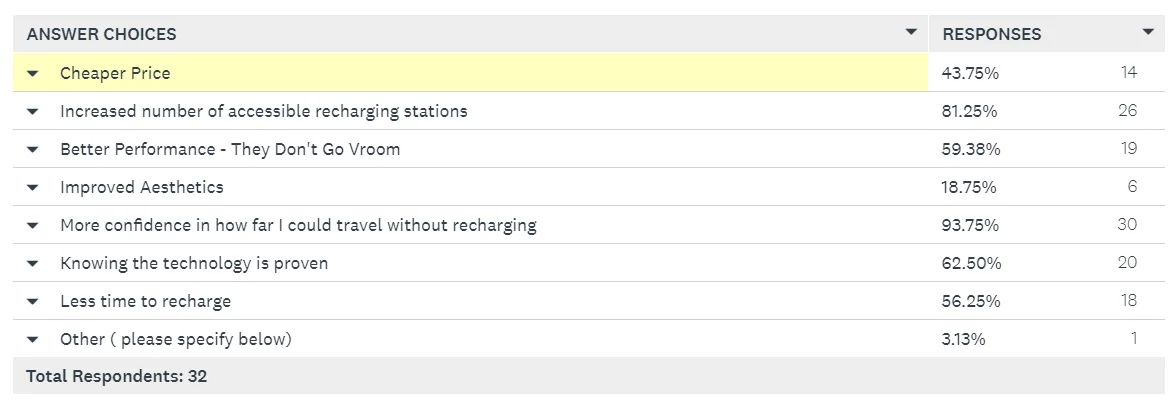Click the Other (please specify below) text
The width and height of the screenshot is (1173, 408).
176,339
